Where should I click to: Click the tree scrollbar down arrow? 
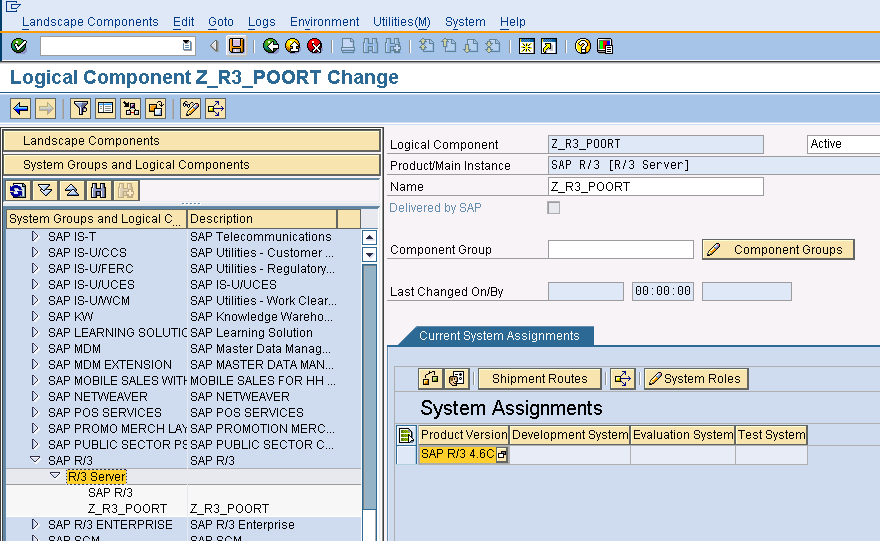369,254
